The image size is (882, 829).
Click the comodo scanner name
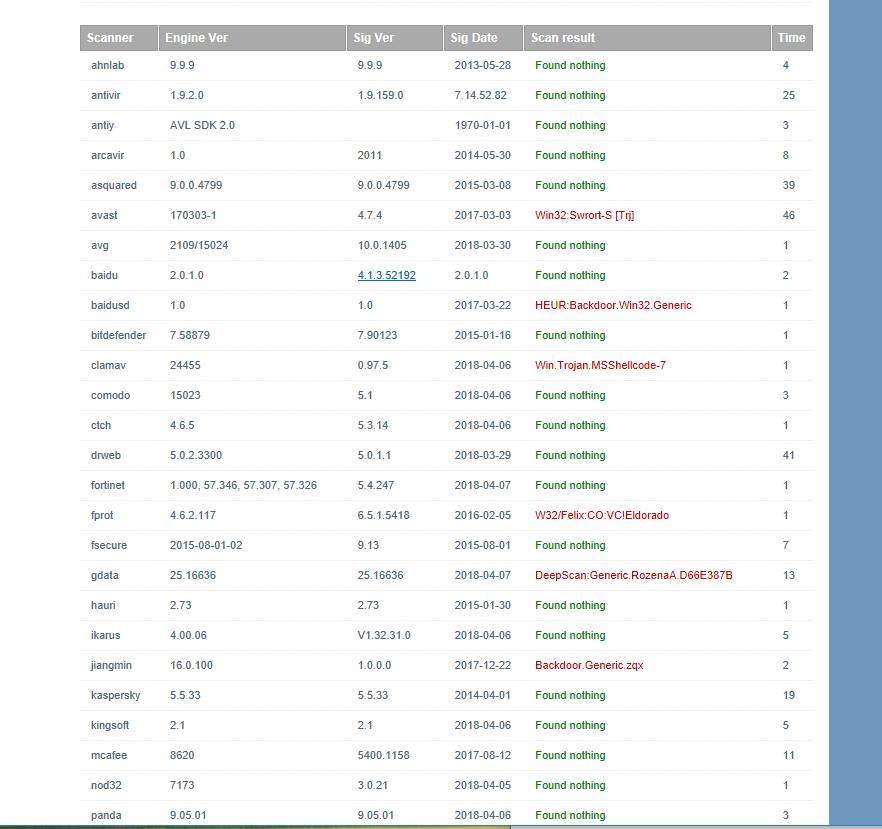click(x=110, y=395)
